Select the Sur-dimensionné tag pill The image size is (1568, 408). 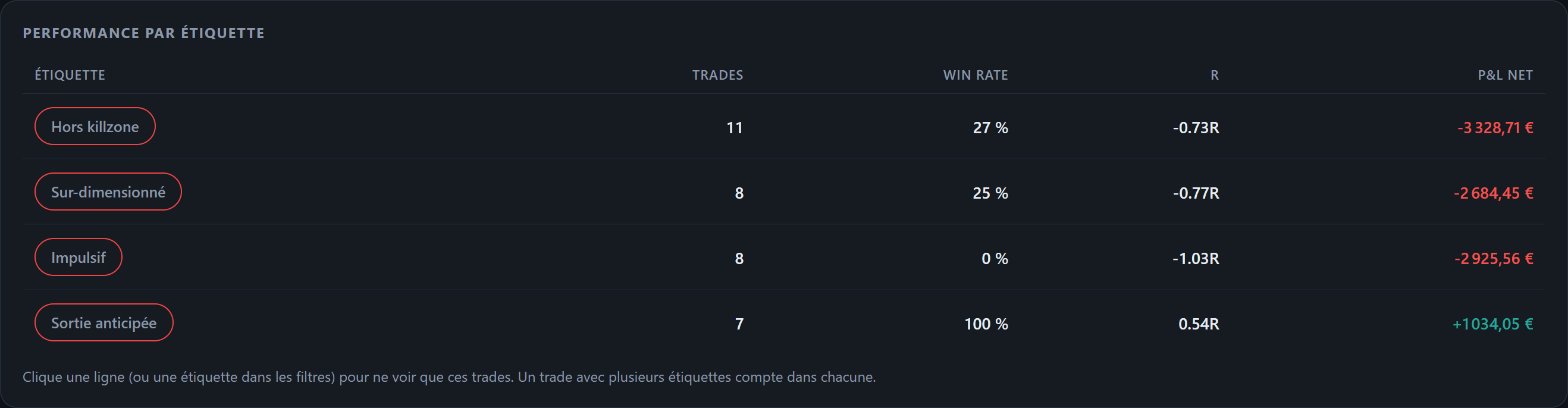108,192
